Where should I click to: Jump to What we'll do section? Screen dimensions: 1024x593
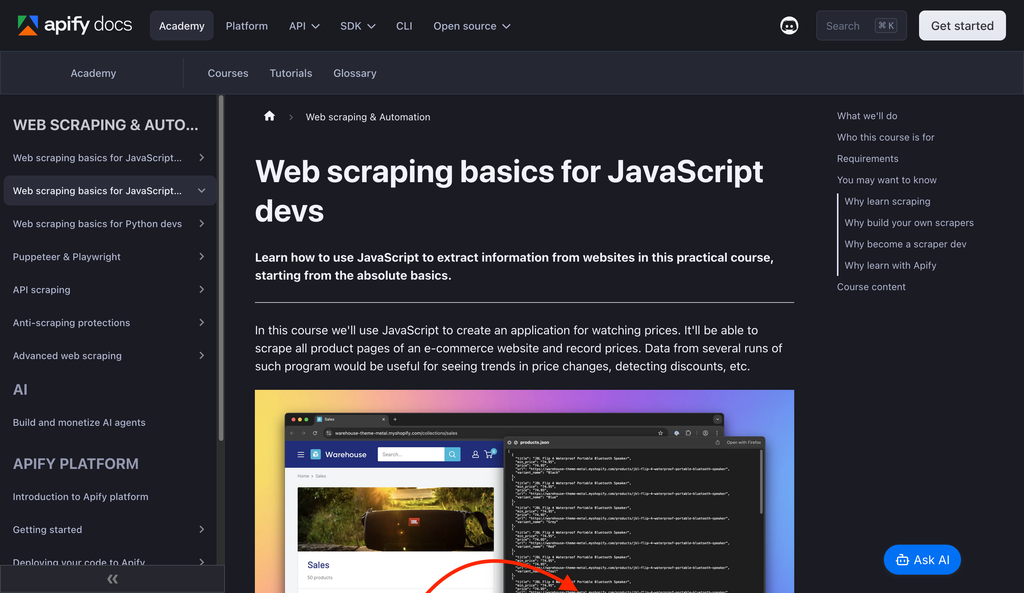point(867,116)
